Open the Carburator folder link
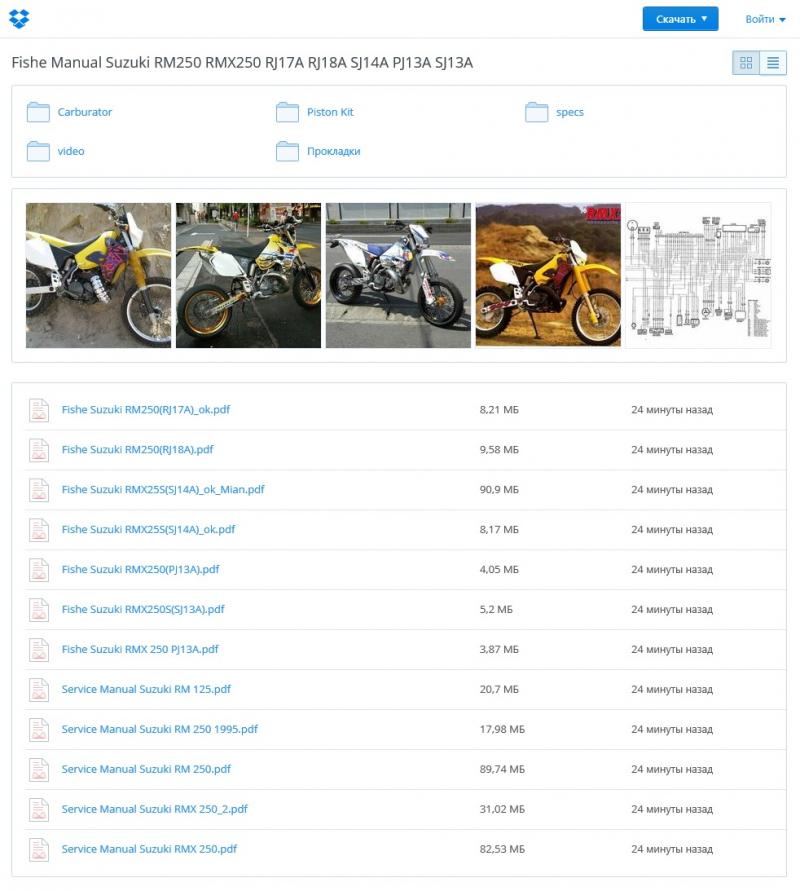This screenshot has width=800, height=891. pos(85,112)
